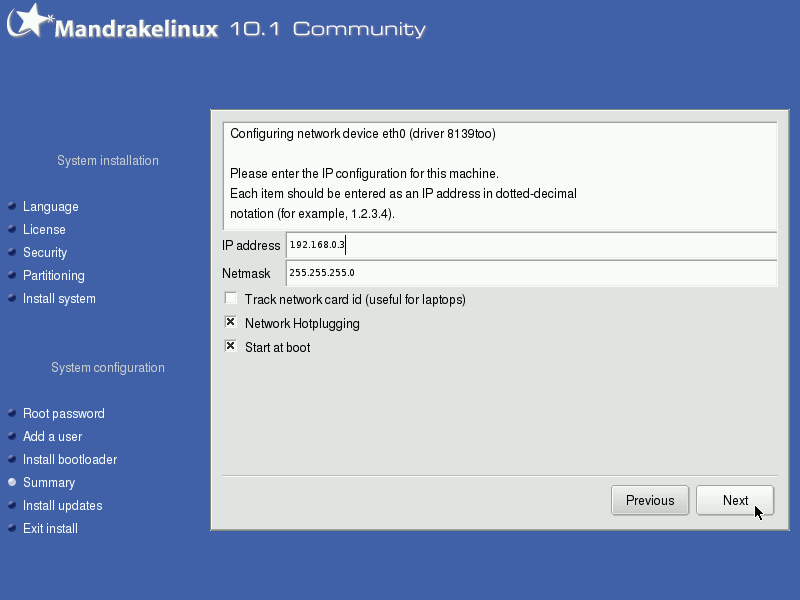Click the '10.1 Community' title text
800x600 pixels.
coord(328,29)
